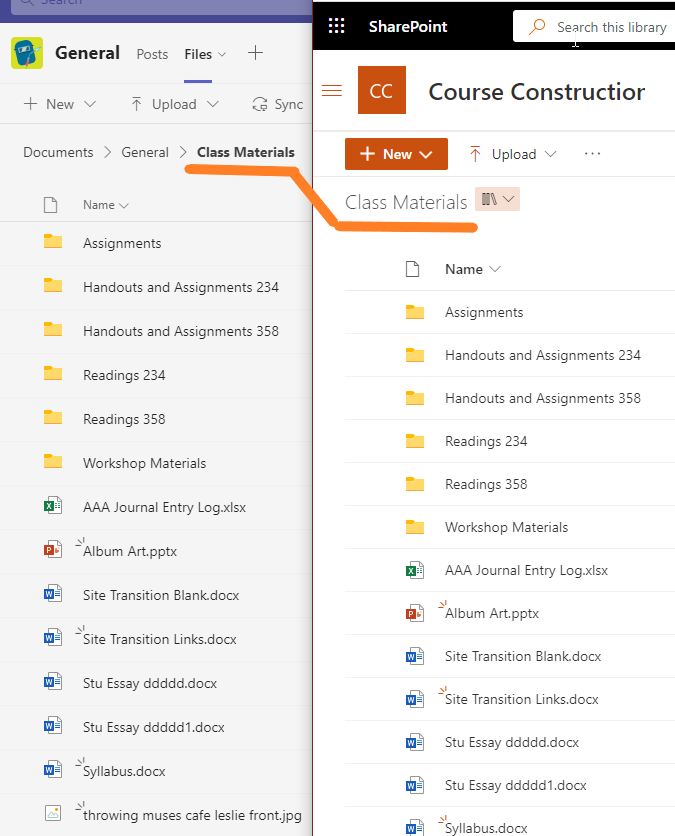Click the Assignments folder icon in SharePoint
675x836 pixels.
click(x=415, y=312)
